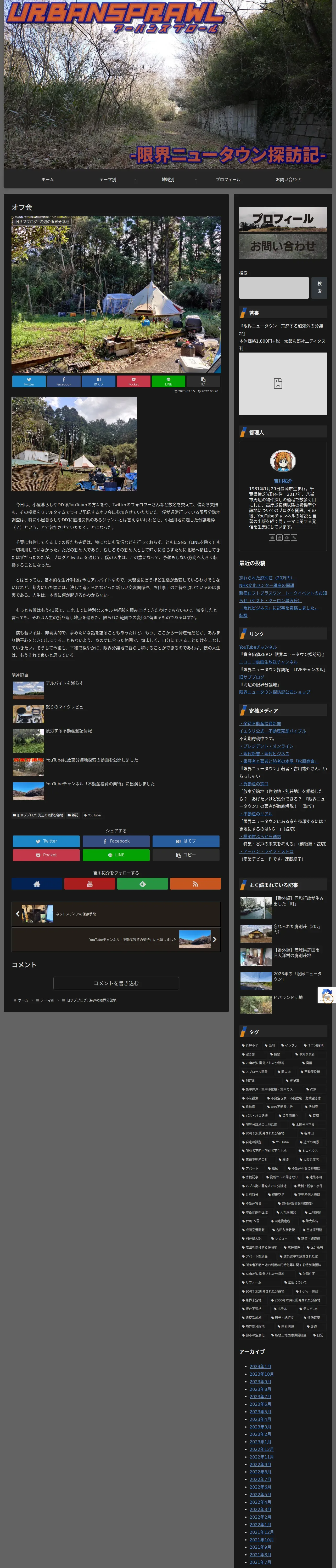
Task: Share on Facebook using button under the photo
Action: 63,381
